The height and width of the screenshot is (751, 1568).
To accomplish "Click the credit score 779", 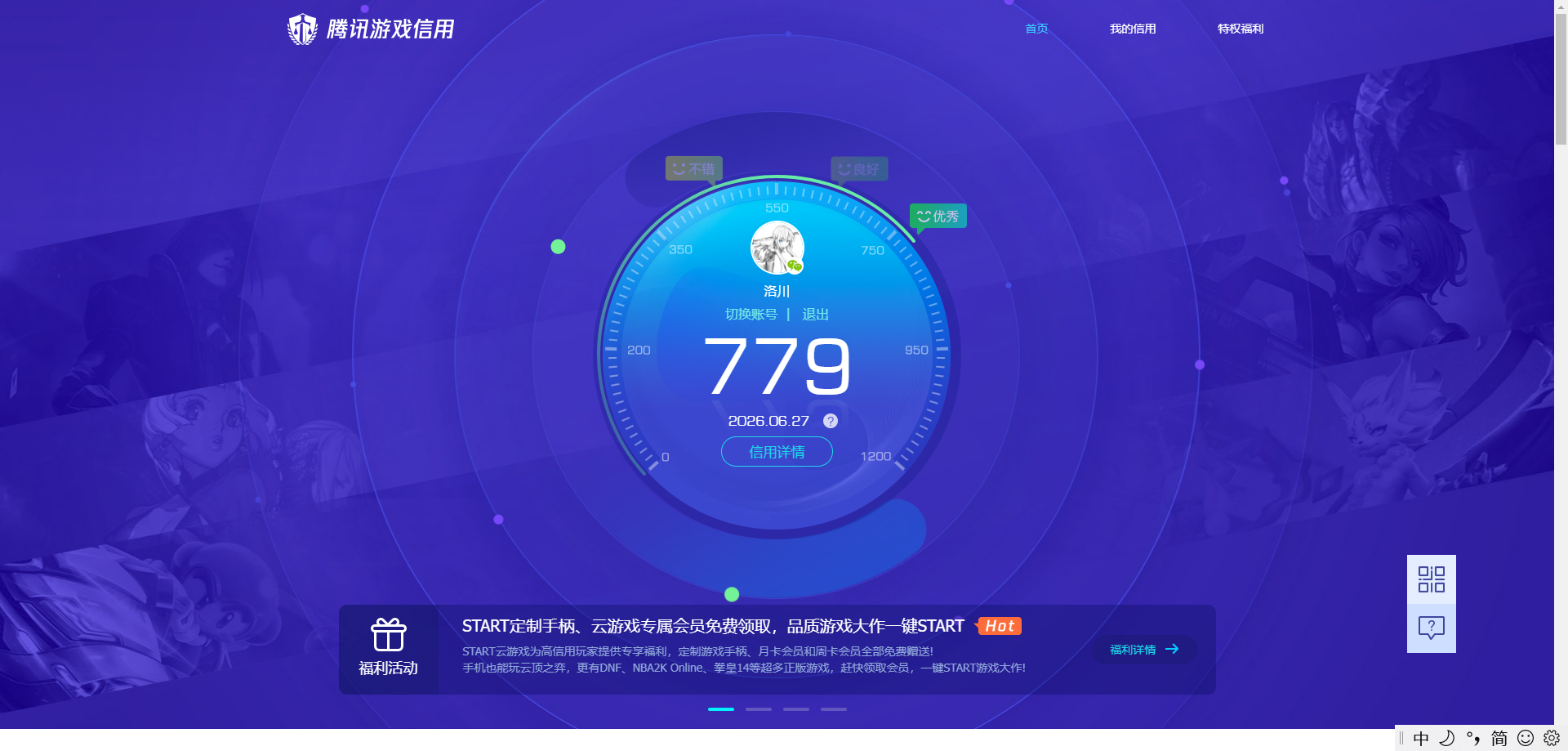I will [x=777, y=366].
